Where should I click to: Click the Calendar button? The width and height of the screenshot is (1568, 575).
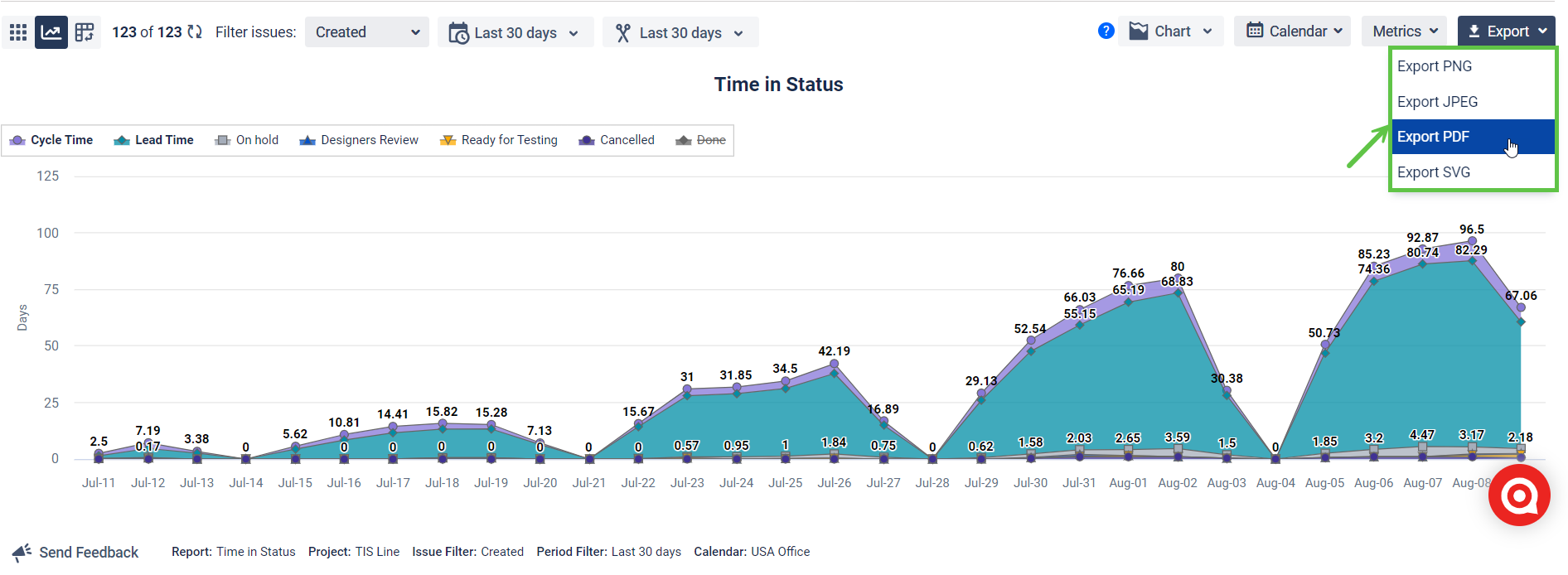pyautogui.click(x=1291, y=31)
